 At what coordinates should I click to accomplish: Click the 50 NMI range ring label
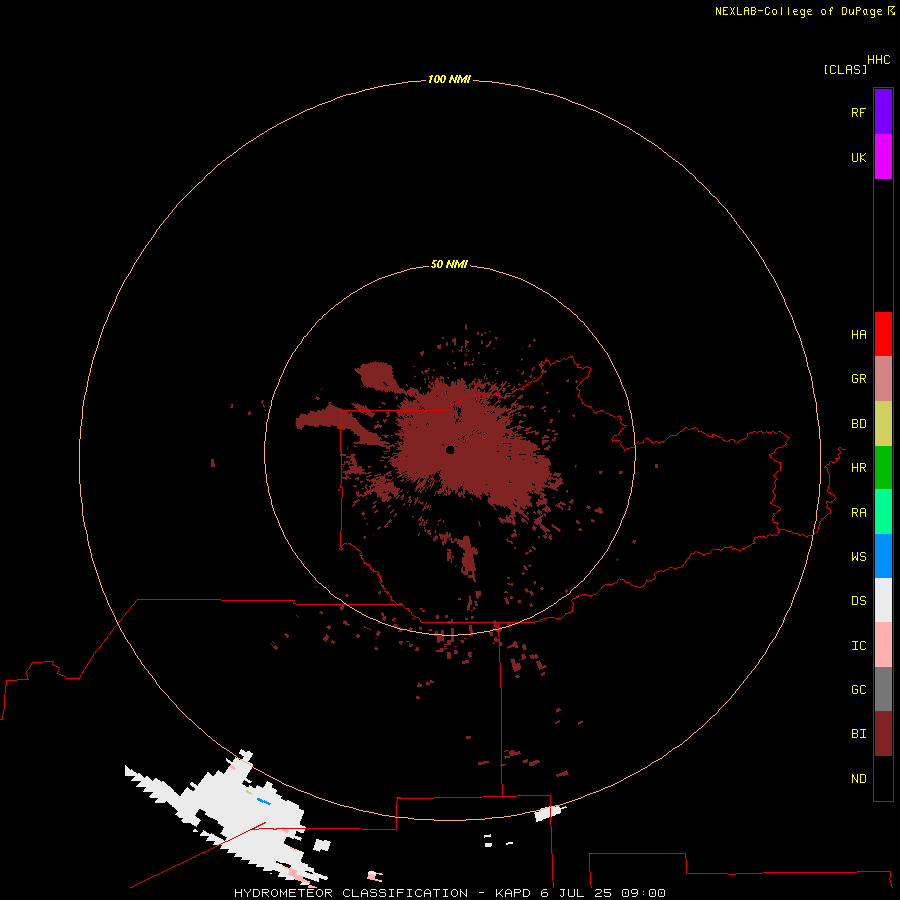point(449,264)
